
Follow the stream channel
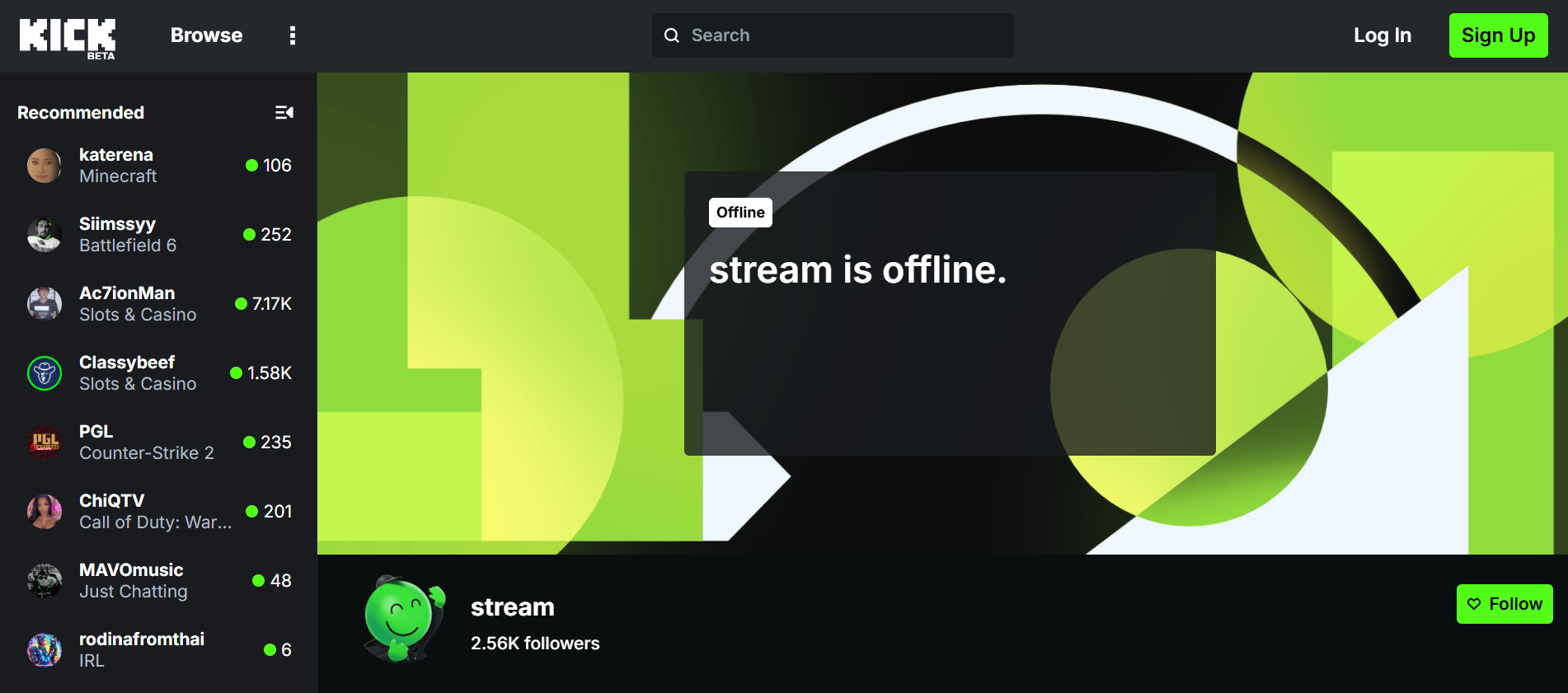coord(1505,604)
